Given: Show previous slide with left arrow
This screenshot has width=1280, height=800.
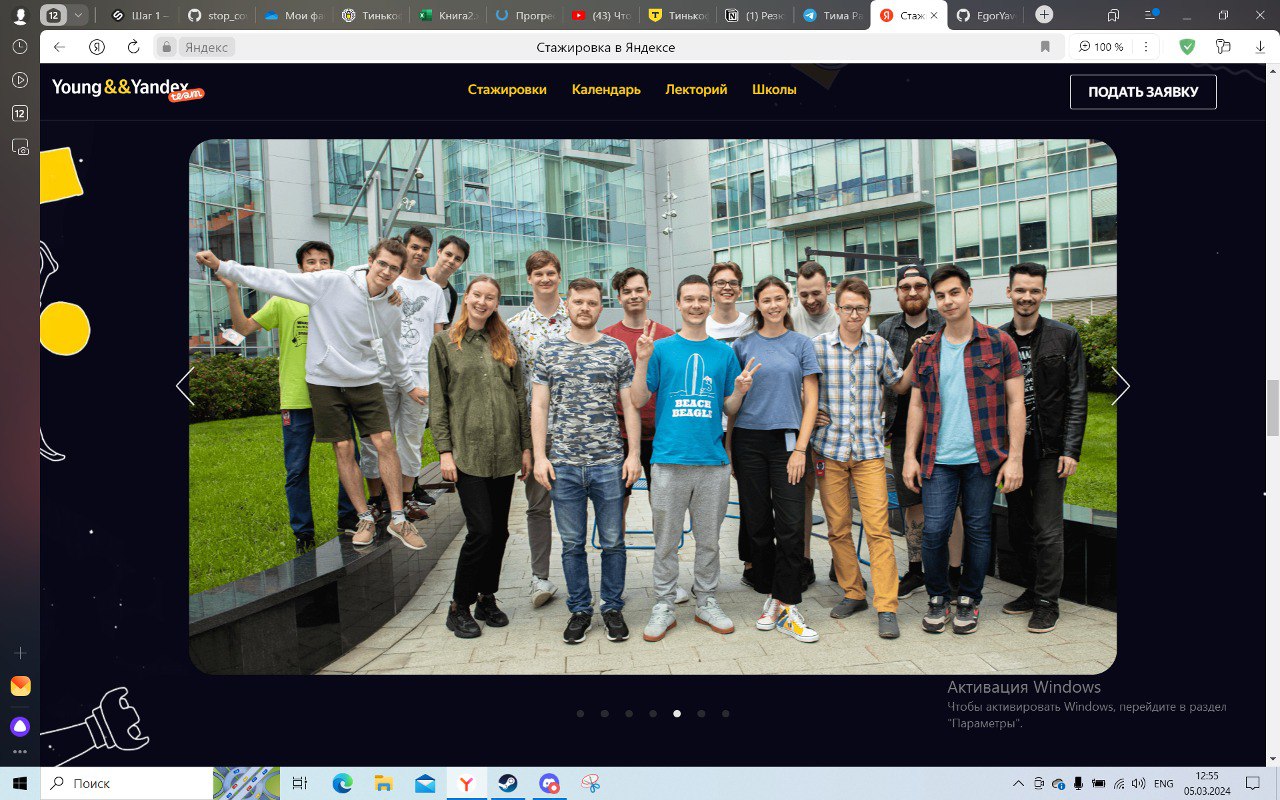Looking at the screenshot, I should 185,386.
